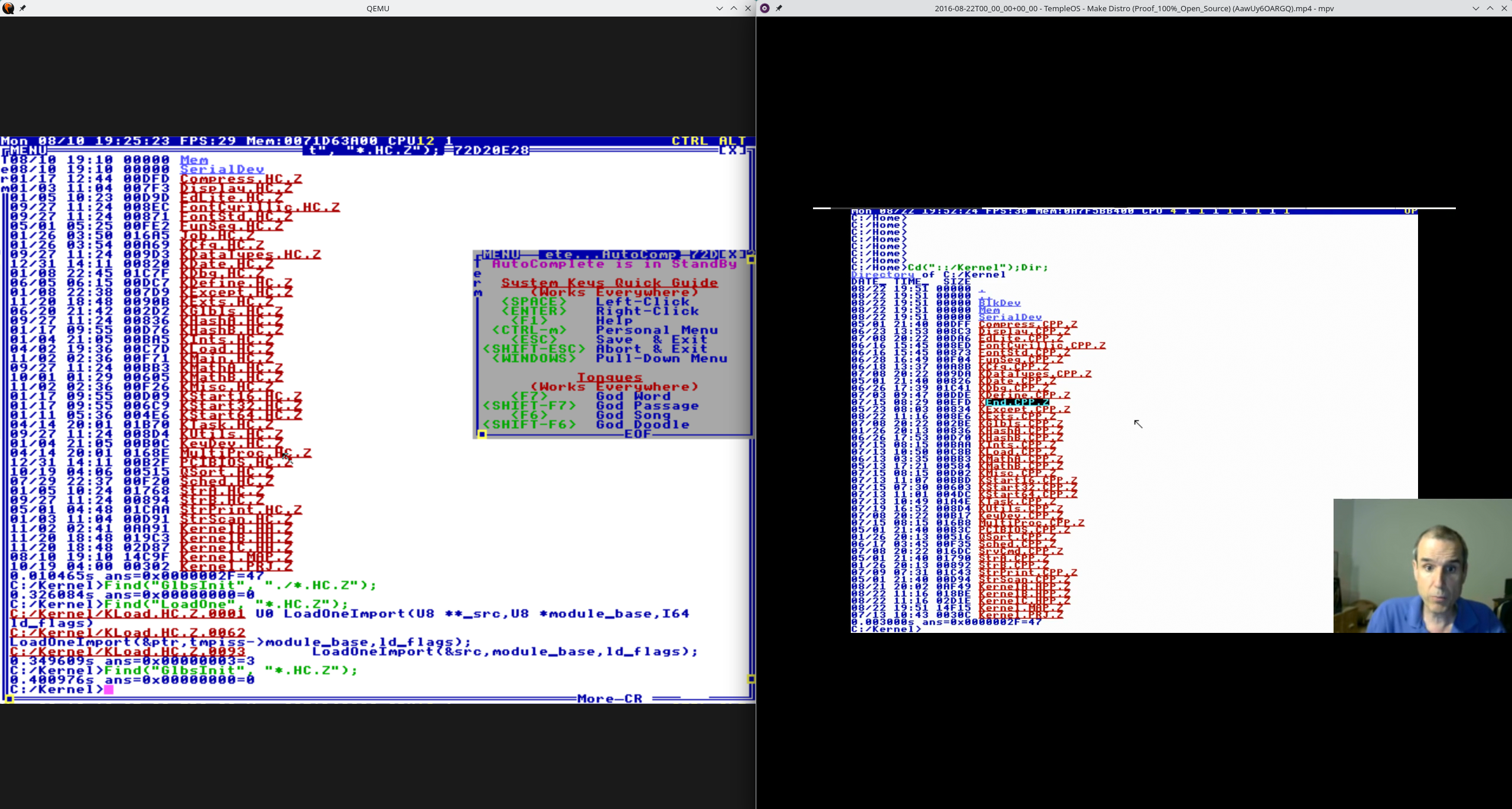This screenshot has height=809, width=1512.
Task: Open EdLite.HC.Z file link
Action: tap(232, 198)
